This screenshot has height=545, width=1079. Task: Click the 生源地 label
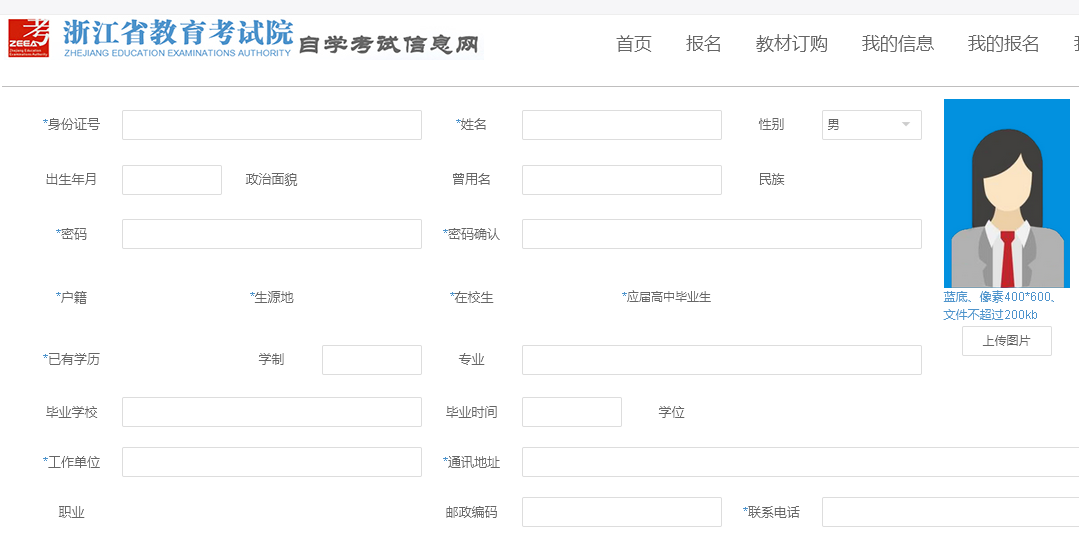point(272,298)
